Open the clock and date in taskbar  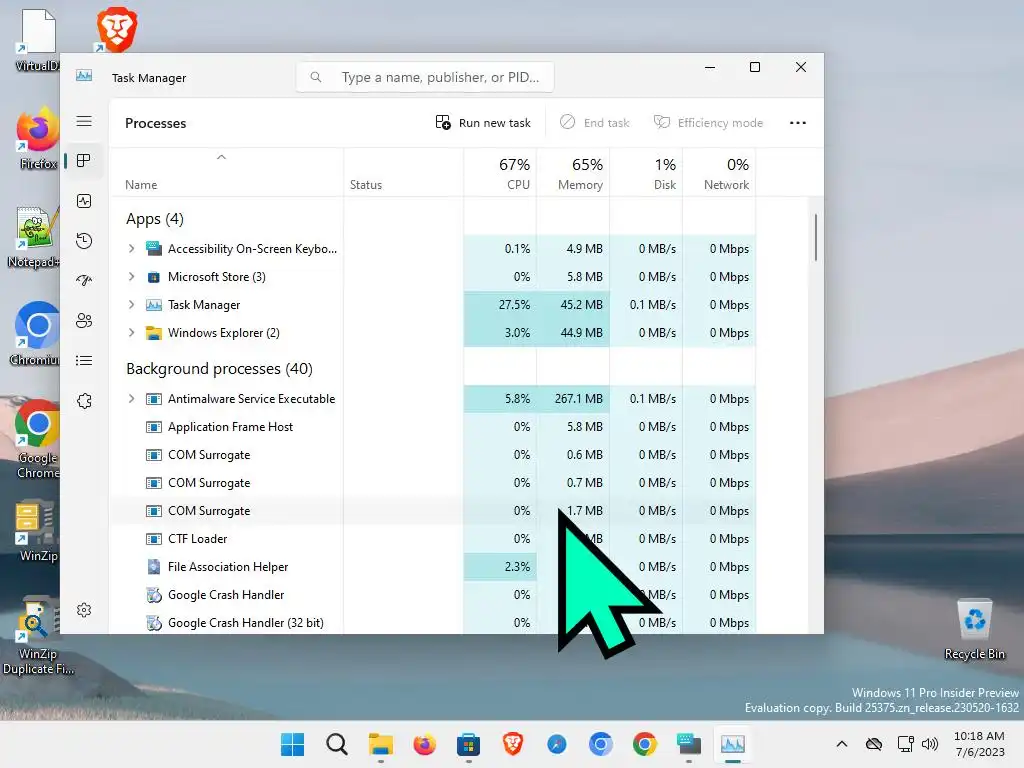pyautogui.click(x=980, y=744)
